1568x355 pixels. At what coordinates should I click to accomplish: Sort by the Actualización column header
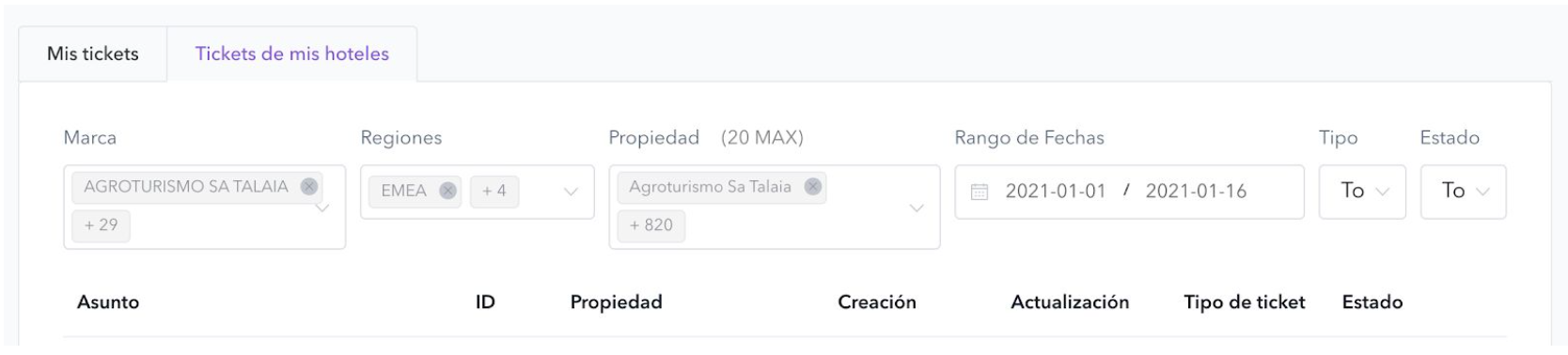[x=1070, y=302]
